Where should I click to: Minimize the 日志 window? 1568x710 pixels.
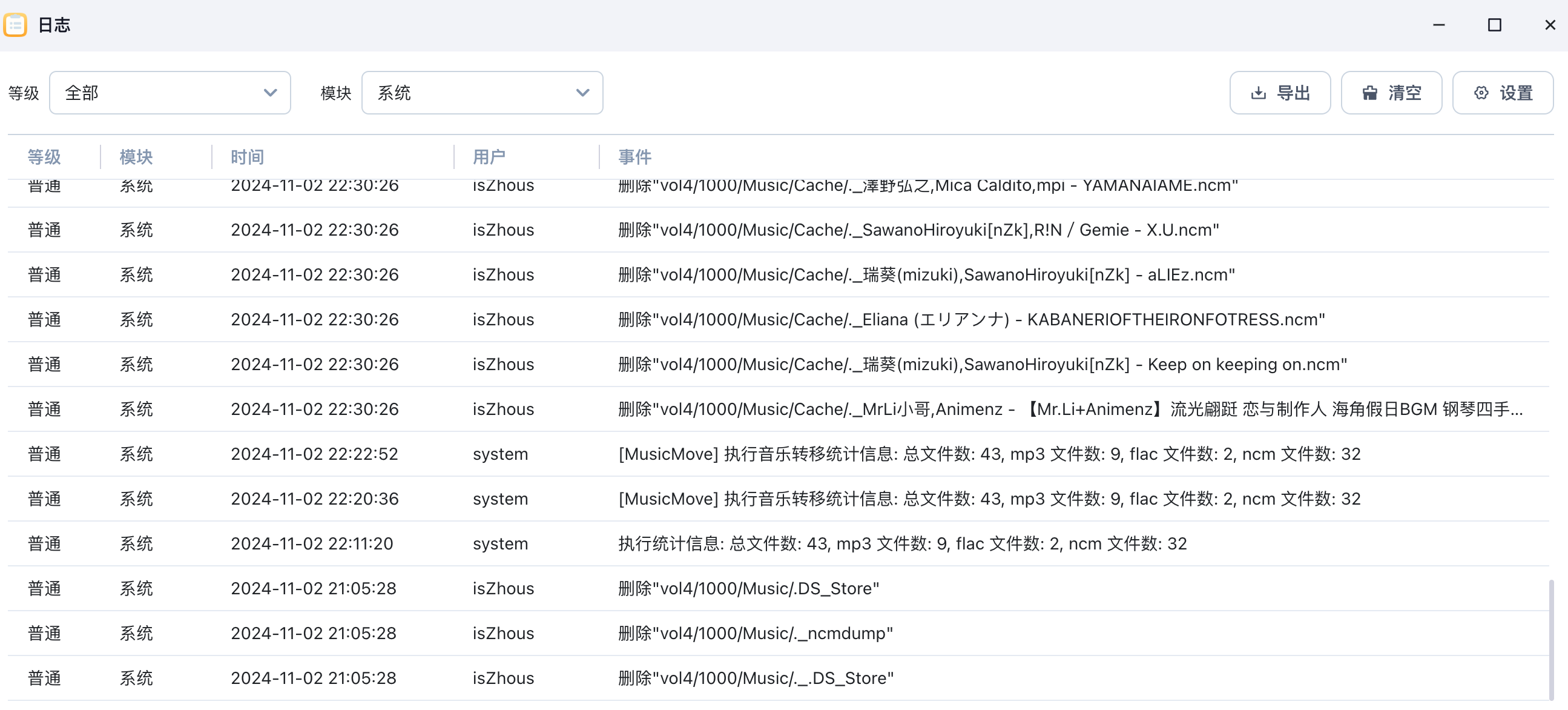coord(1439,25)
